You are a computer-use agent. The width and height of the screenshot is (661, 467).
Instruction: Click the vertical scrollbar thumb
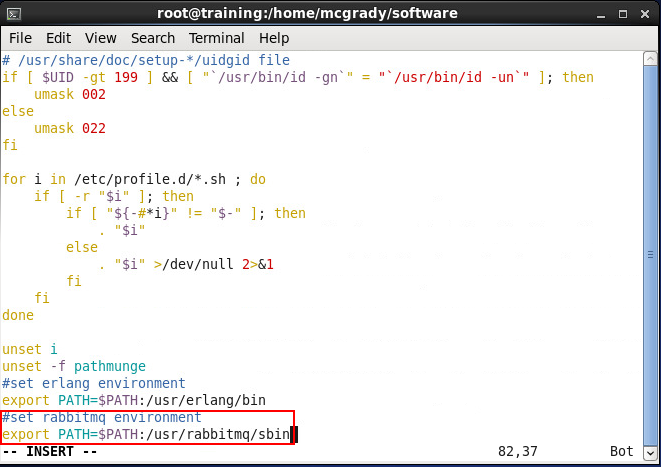[650, 255]
